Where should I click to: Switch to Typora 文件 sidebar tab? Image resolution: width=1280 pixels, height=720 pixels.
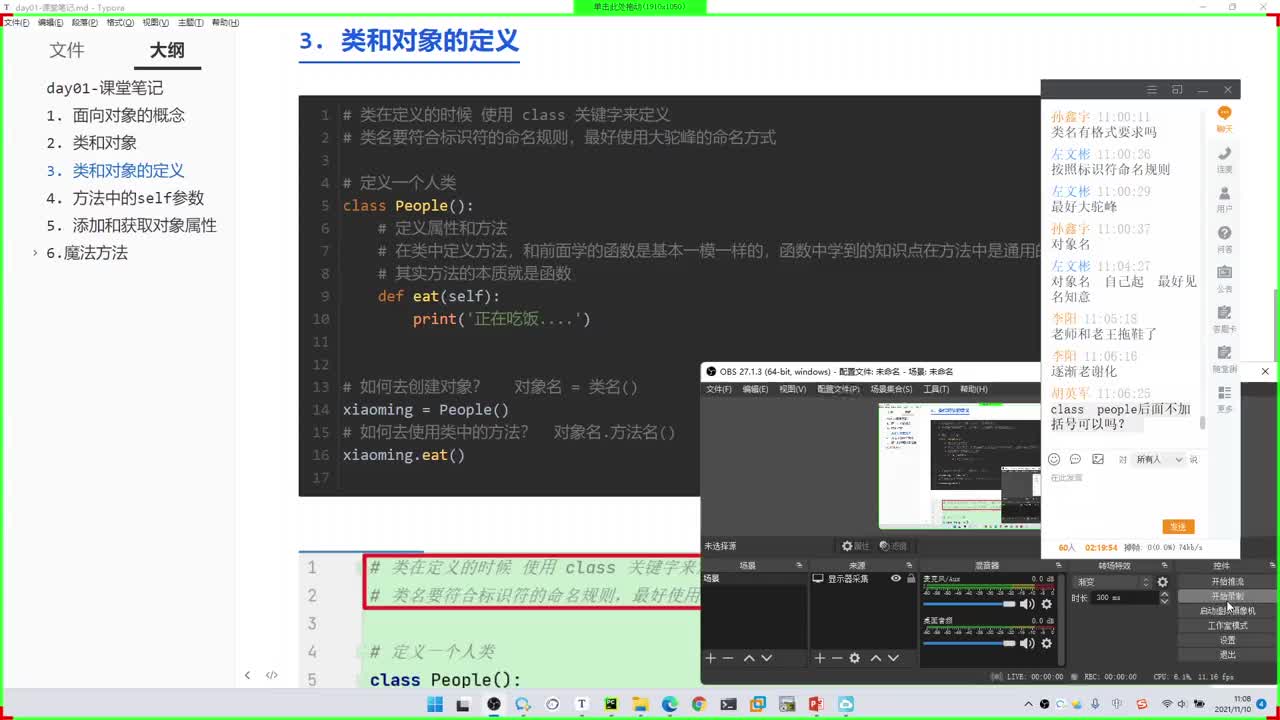click(x=67, y=50)
